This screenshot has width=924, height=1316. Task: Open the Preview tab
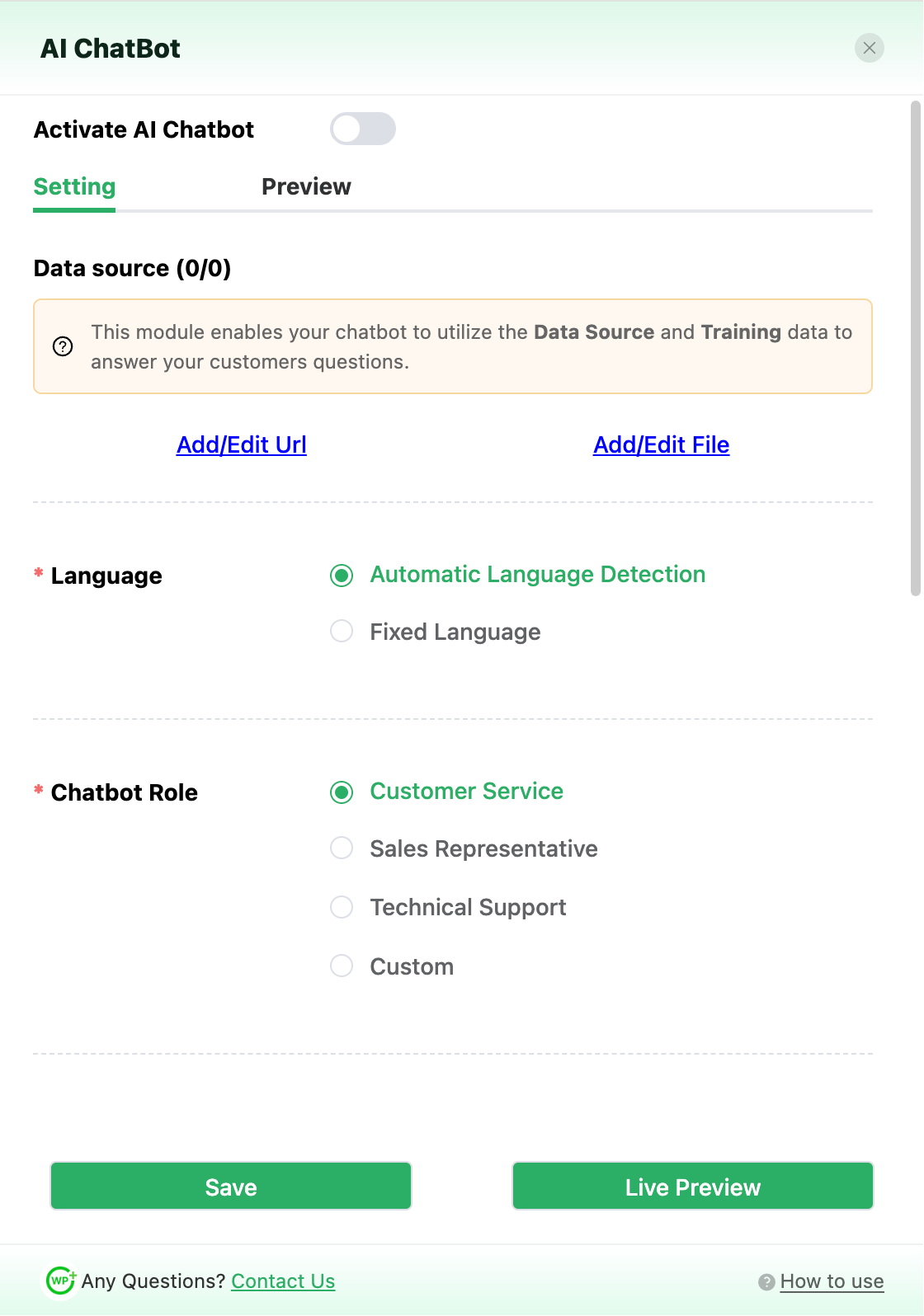click(x=306, y=187)
